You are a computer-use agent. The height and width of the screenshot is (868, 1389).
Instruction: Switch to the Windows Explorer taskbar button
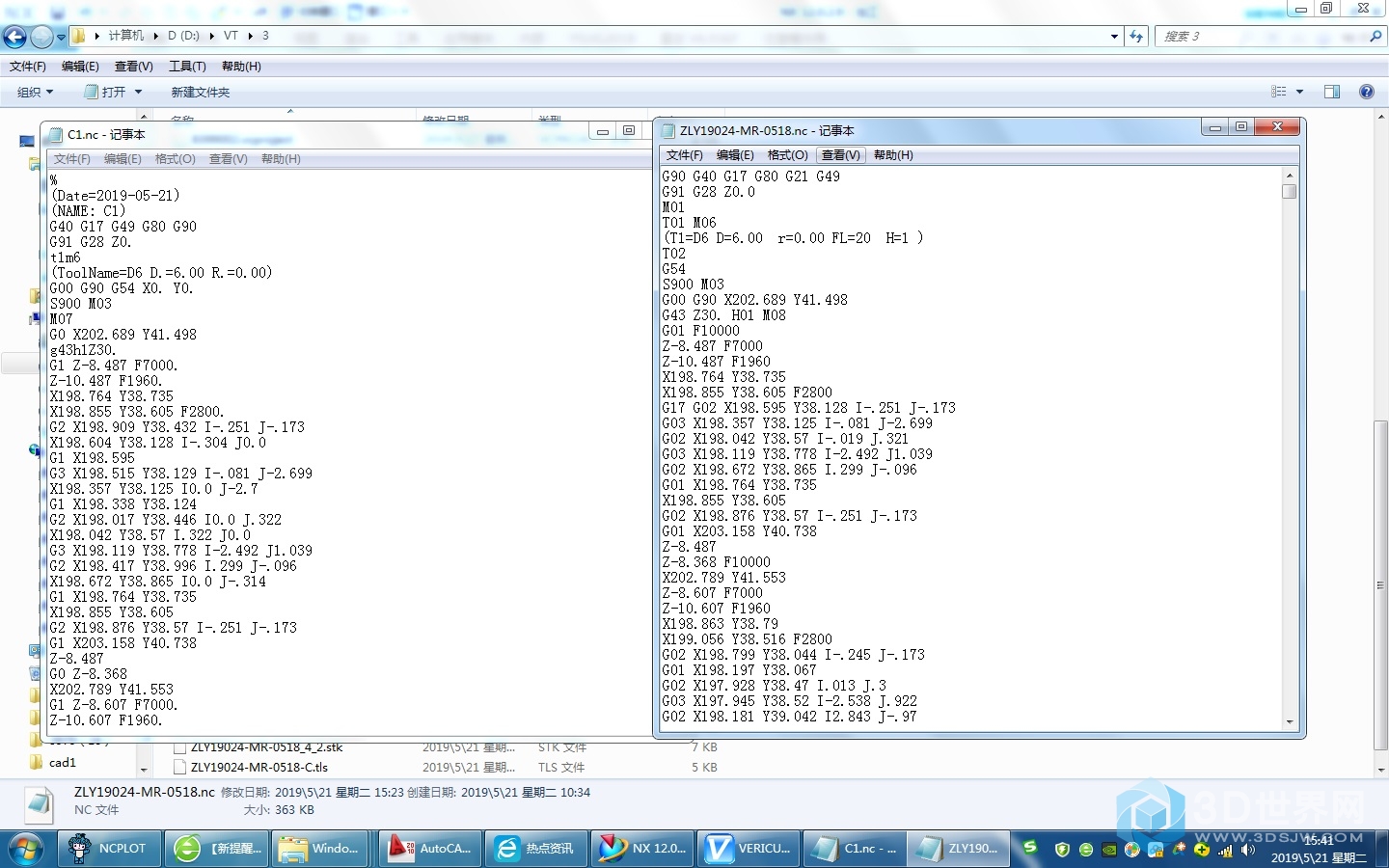point(320,849)
